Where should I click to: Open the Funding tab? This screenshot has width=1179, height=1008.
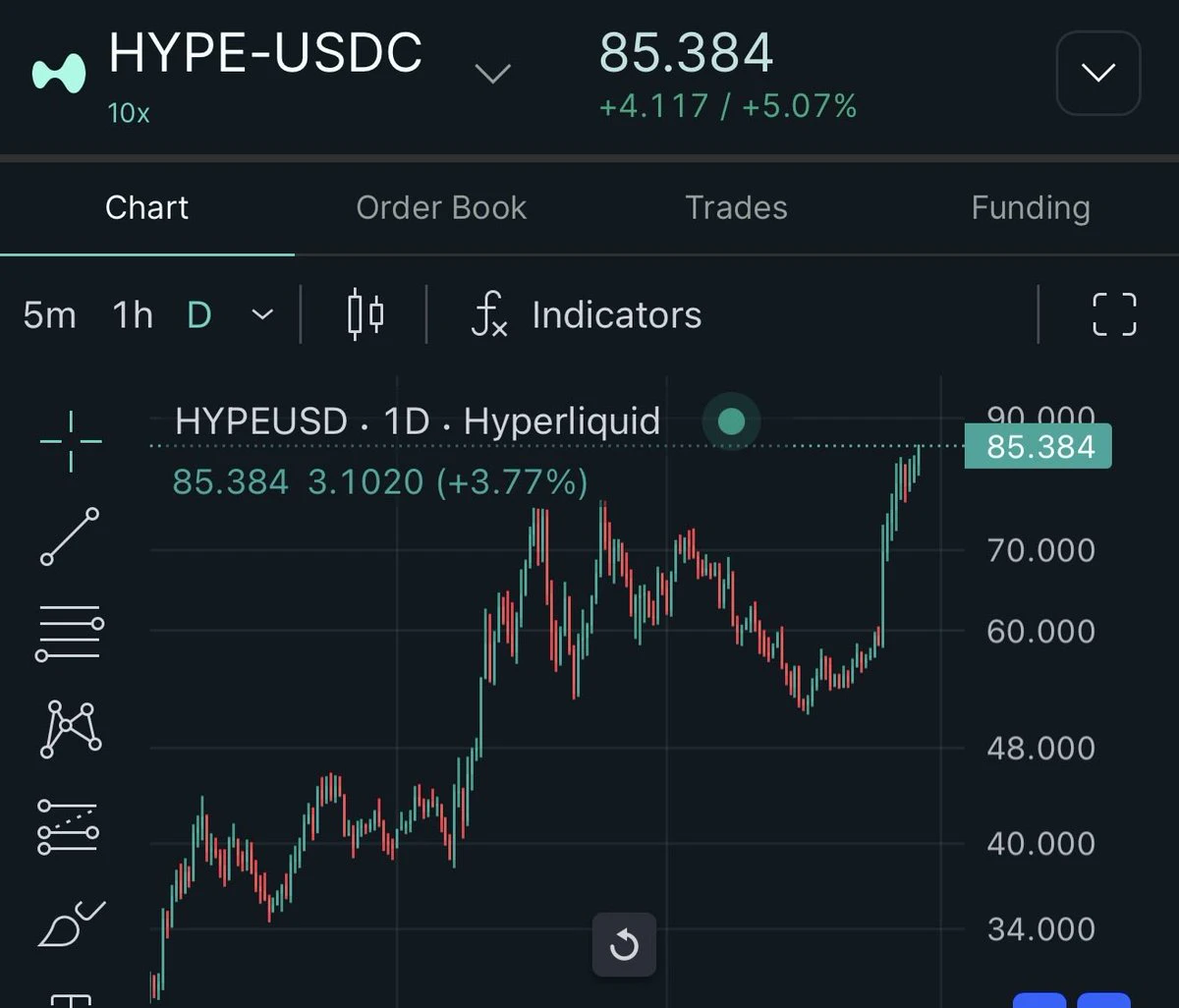(x=1031, y=207)
